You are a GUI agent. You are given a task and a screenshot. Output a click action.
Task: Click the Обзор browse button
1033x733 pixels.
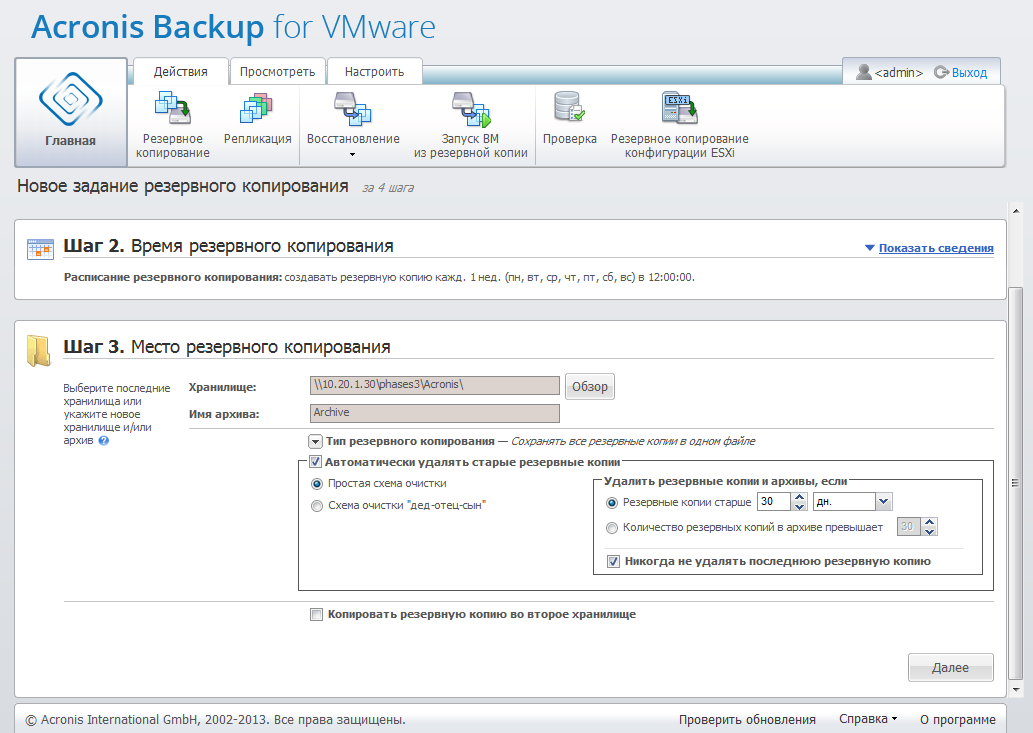(x=590, y=387)
